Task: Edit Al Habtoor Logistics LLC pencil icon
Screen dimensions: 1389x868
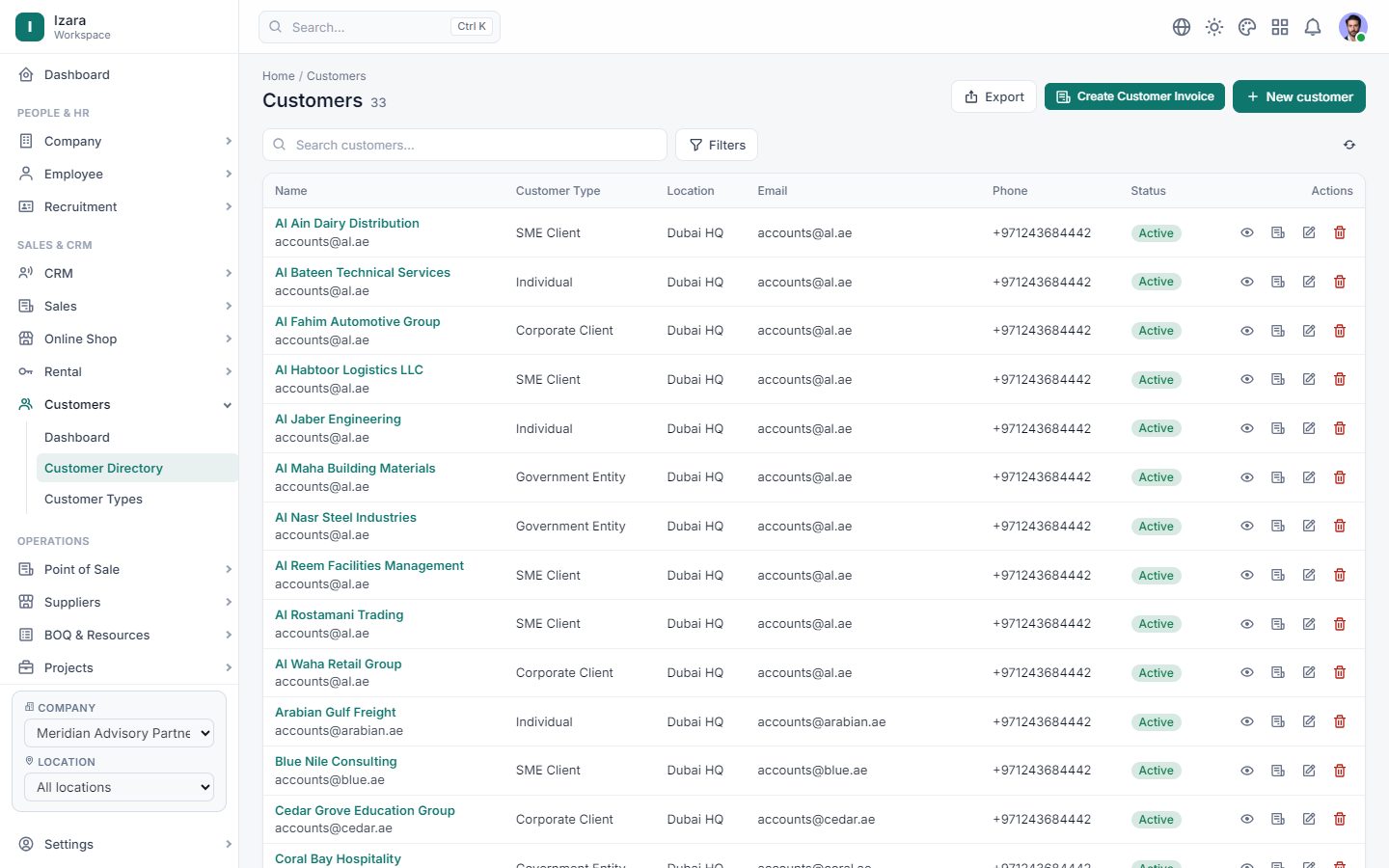Action: pyautogui.click(x=1309, y=379)
